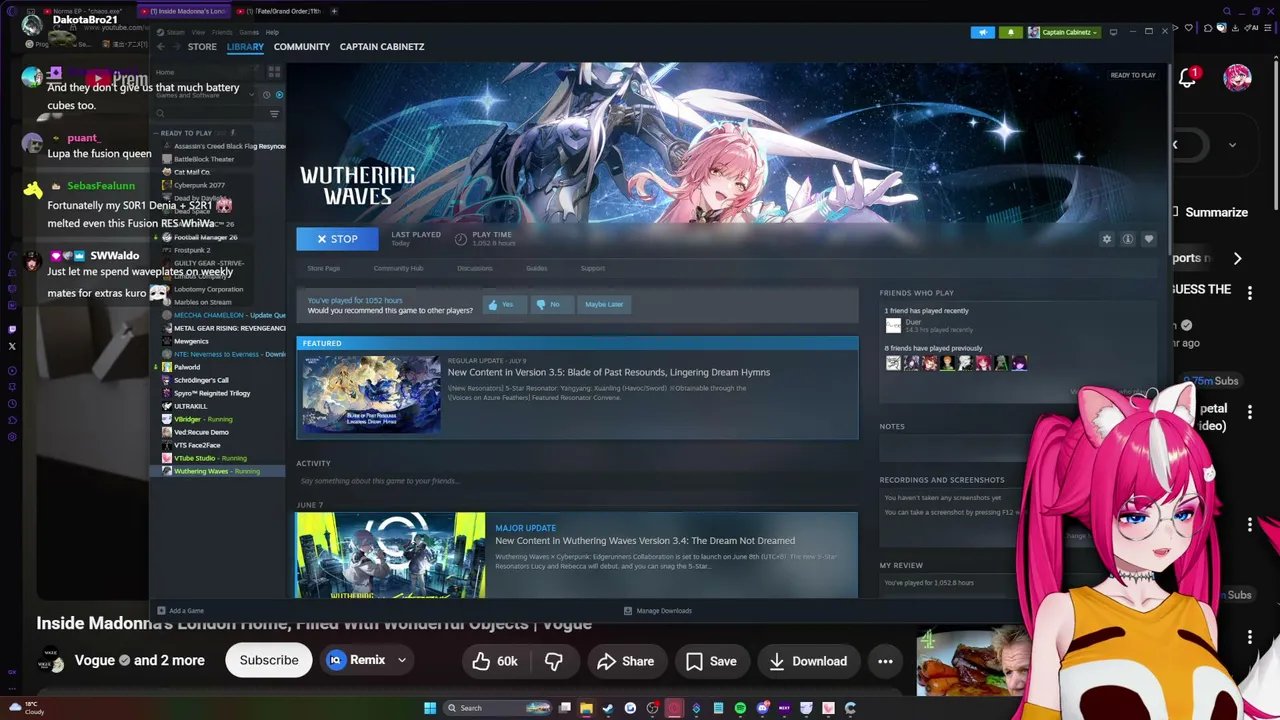Open Steam from the taskbar
The width and height of the screenshot is (1280, 720).
(x=608, y=708)
